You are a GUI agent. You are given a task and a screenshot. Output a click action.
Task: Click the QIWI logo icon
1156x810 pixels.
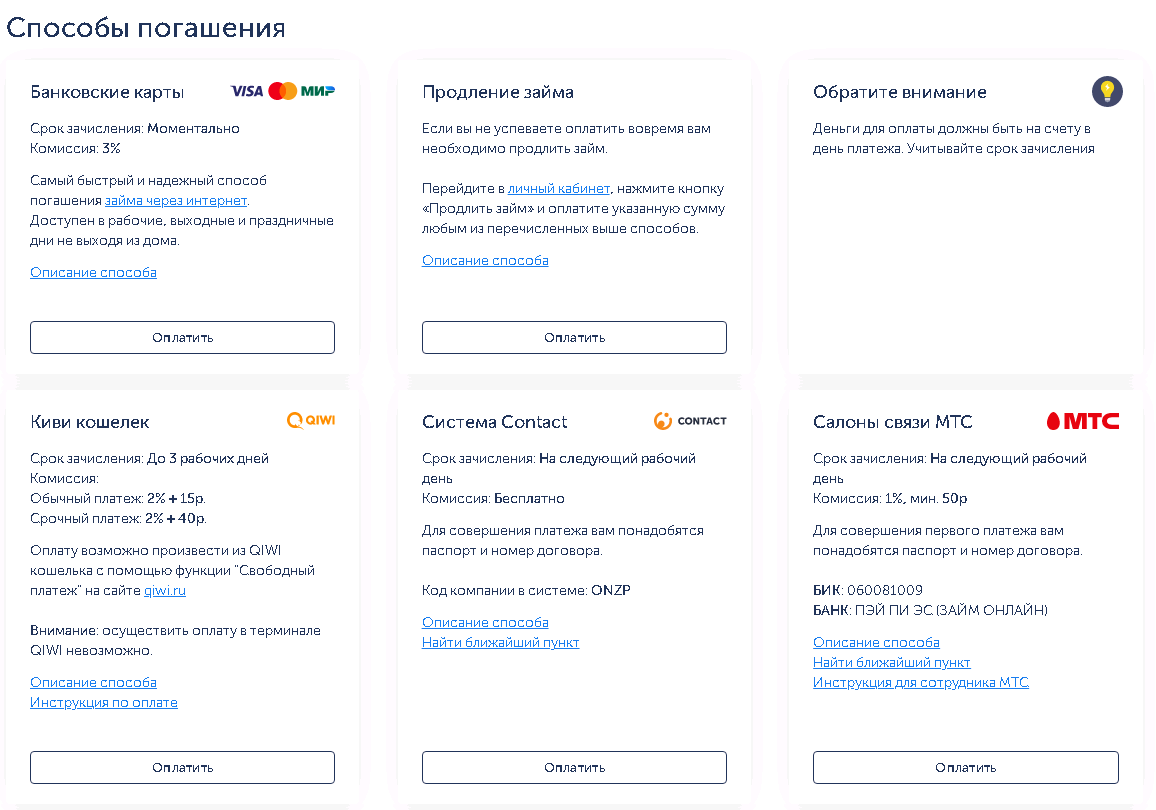click(x=311, y=421)
